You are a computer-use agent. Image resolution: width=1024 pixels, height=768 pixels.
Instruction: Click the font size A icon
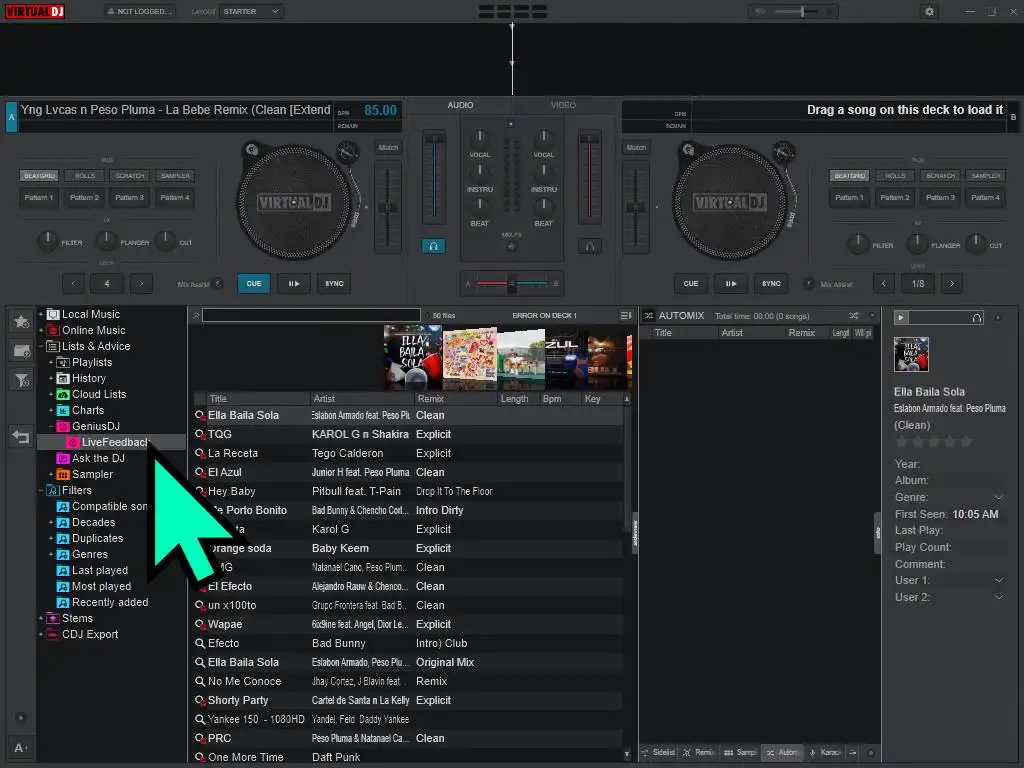[x=20, y=748]
